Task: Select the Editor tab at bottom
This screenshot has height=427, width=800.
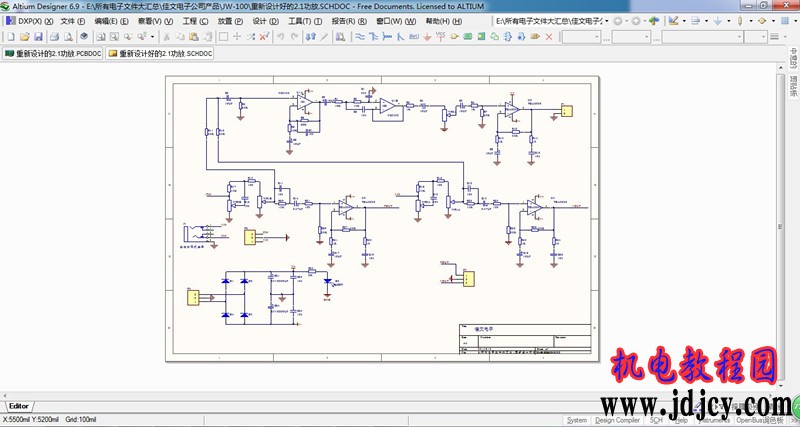Action: [x=19, y=406]
